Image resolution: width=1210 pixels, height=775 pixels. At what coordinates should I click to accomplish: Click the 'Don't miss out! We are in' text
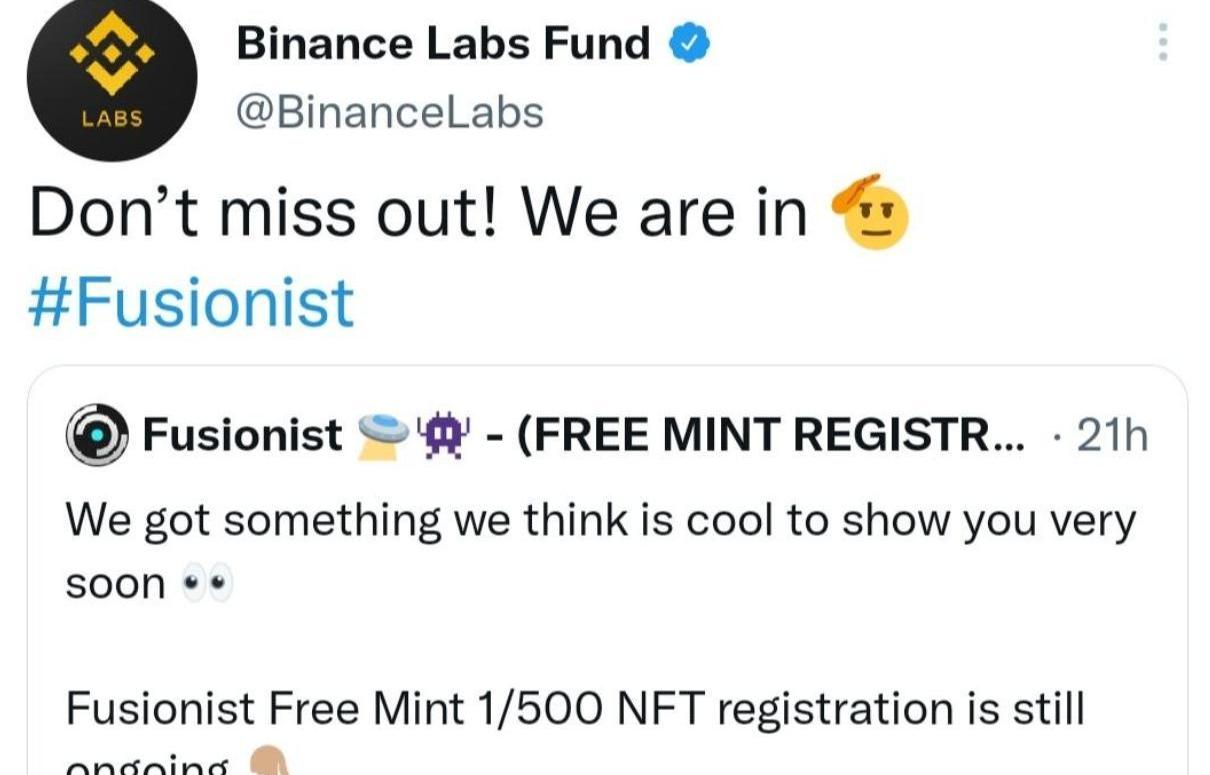pos(418,212)
